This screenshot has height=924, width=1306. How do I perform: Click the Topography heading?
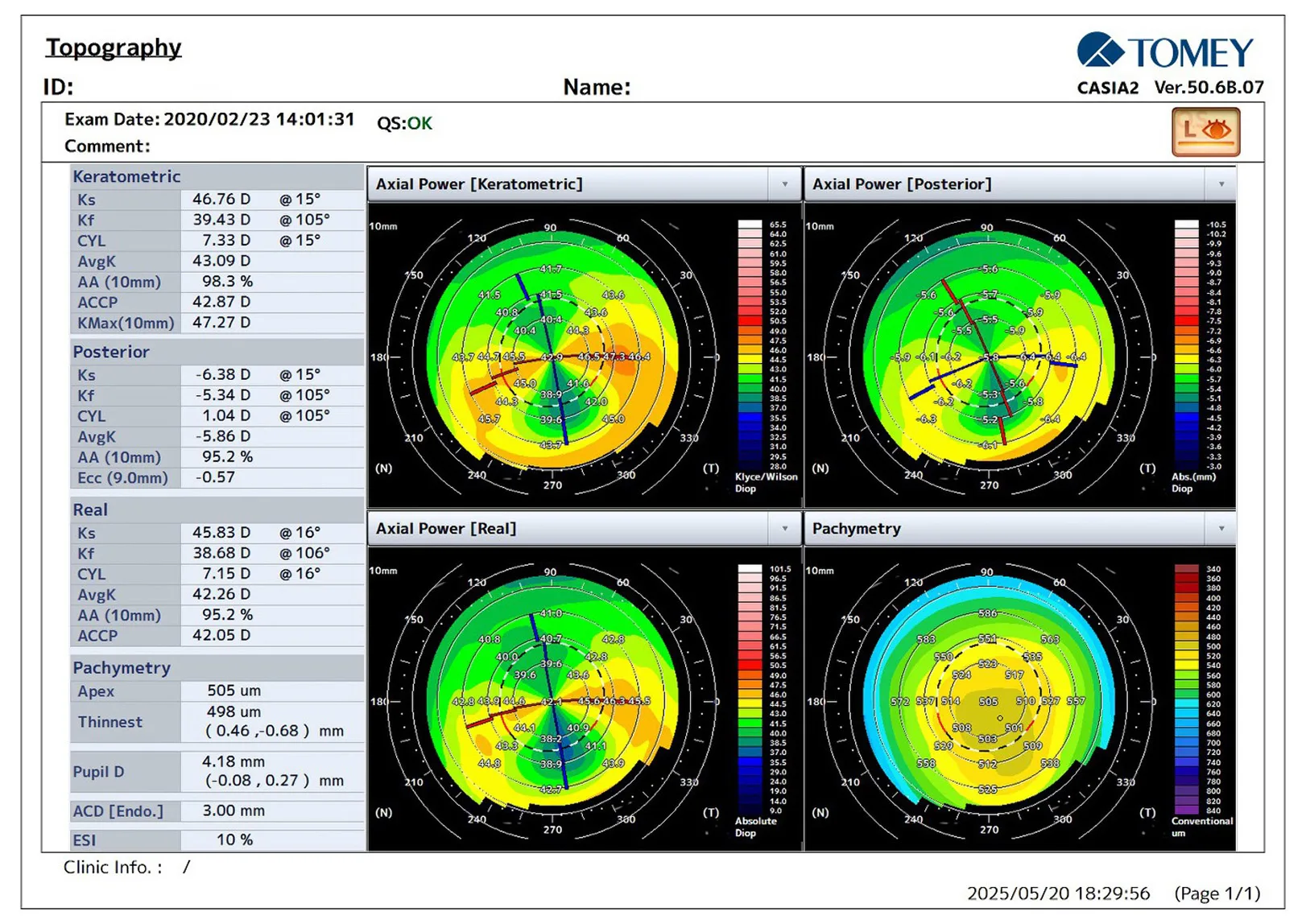coord(114,47)
